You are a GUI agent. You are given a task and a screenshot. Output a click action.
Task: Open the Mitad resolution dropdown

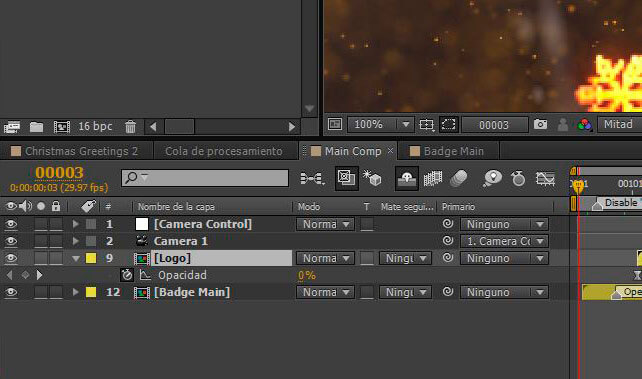pyautogui.click(x=620, y=124)
